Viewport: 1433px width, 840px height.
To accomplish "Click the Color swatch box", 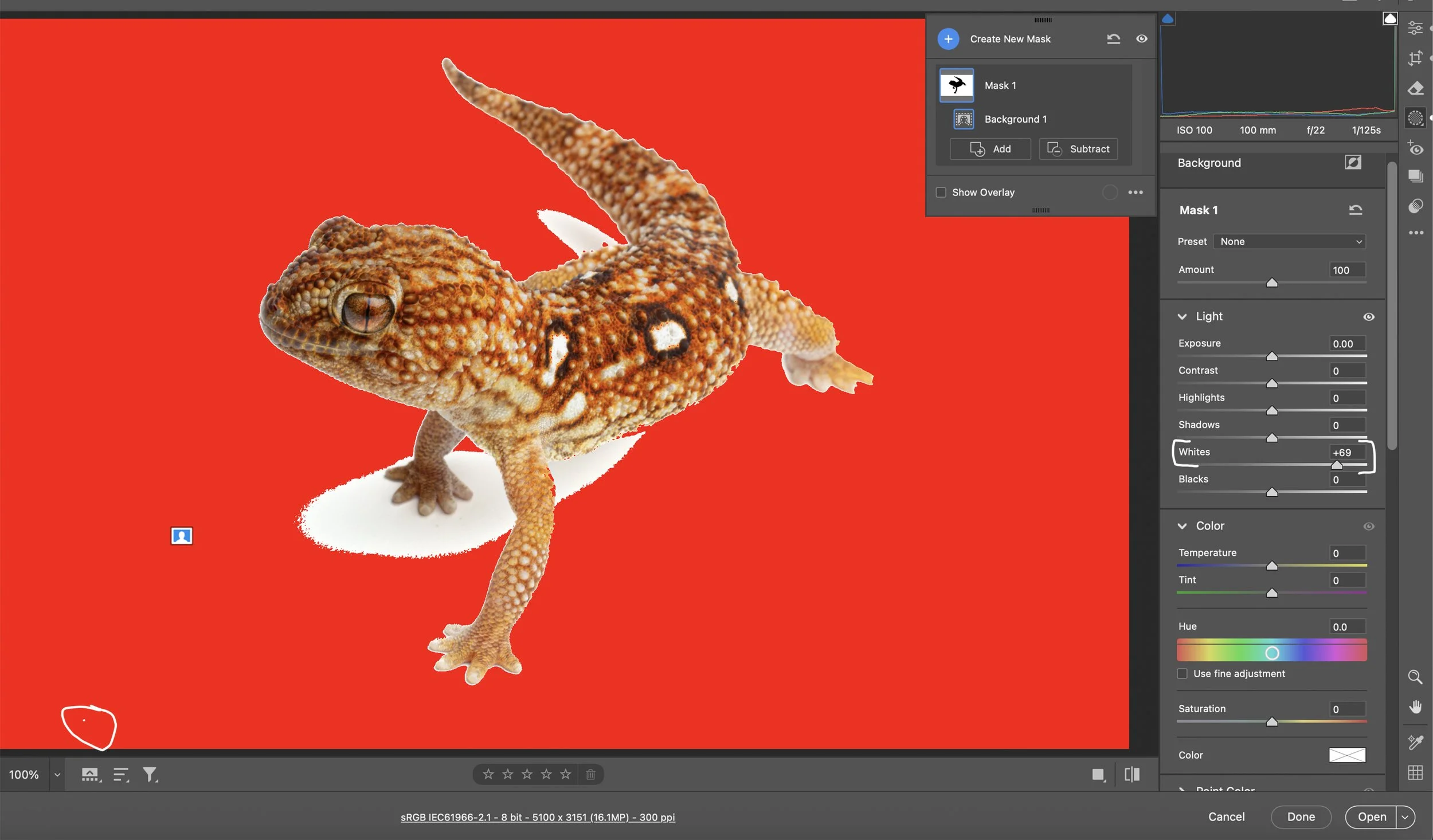I will click(1346, 755).
